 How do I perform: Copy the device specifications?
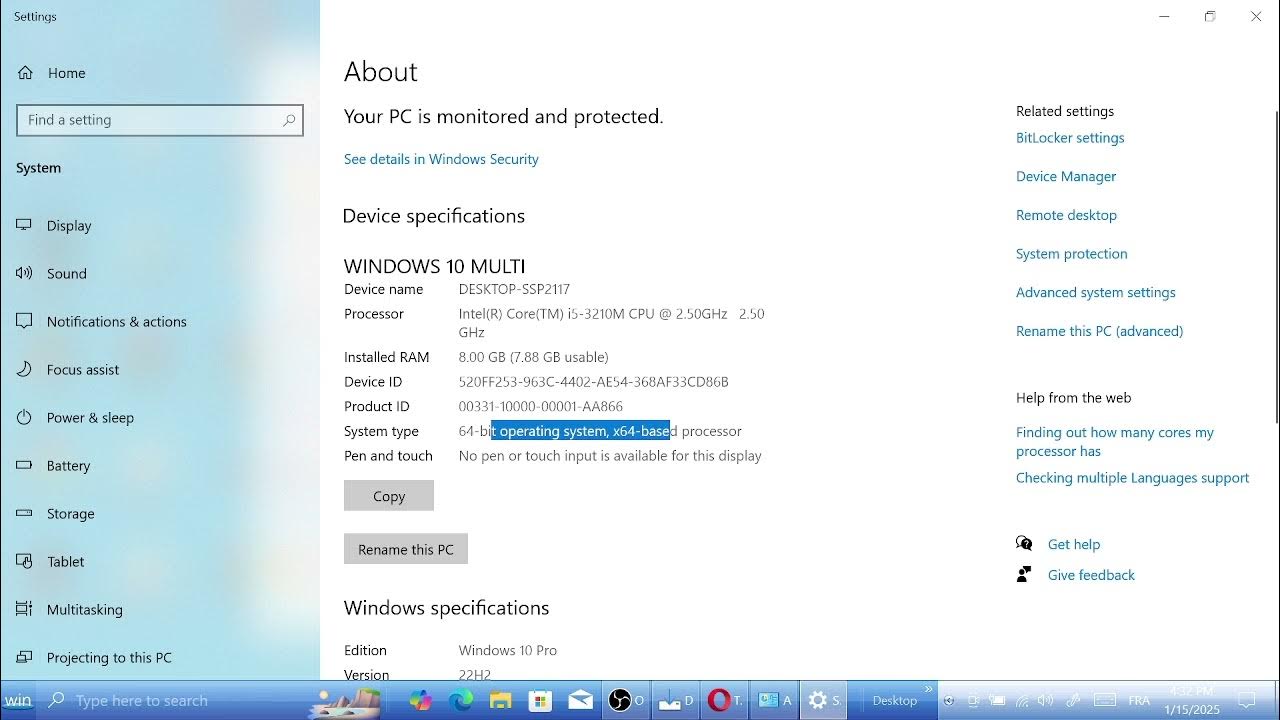tap(389, 496)
